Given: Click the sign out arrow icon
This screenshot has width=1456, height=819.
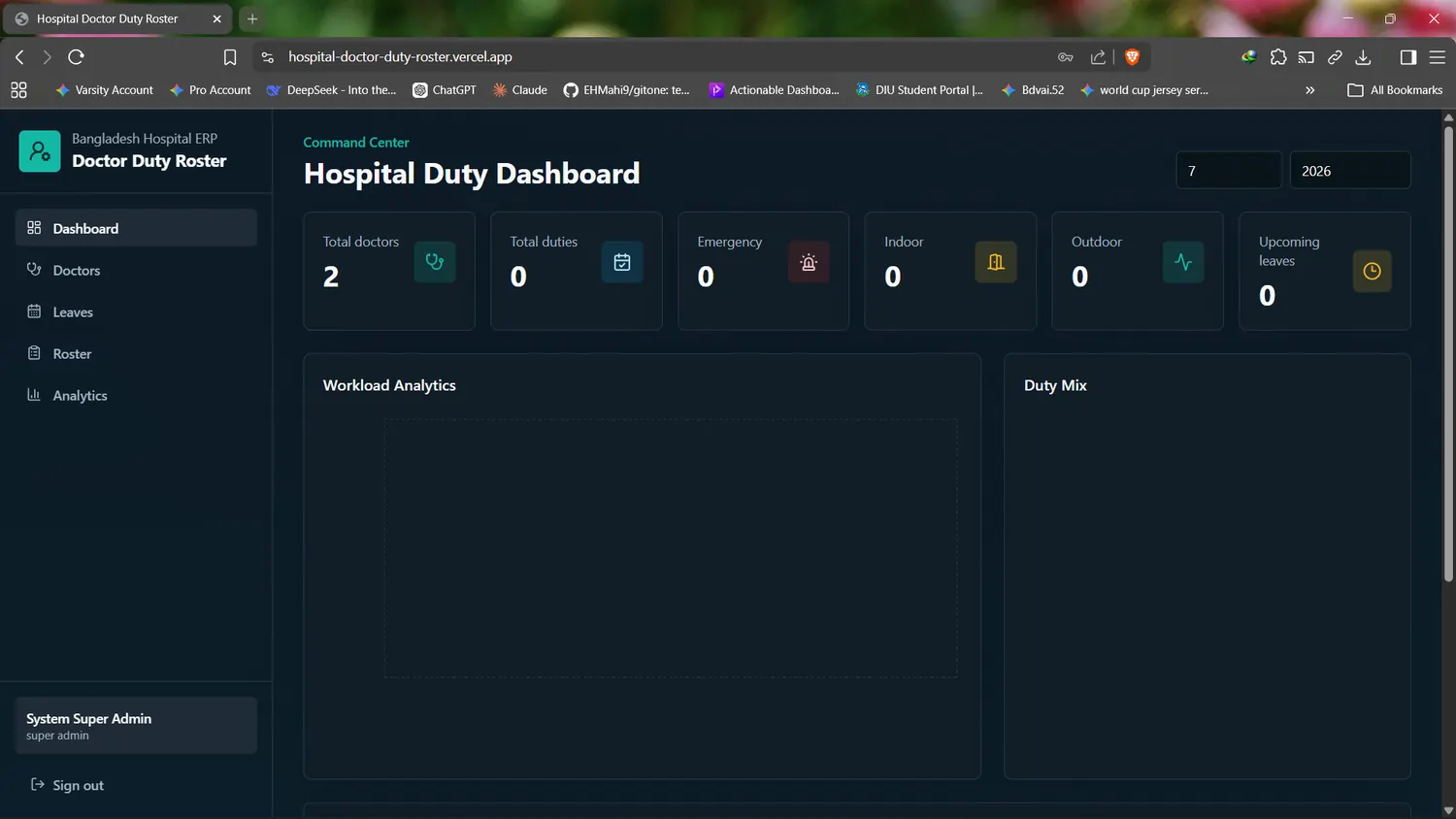Looking at the screenshot, I should [x=38, y=784].
